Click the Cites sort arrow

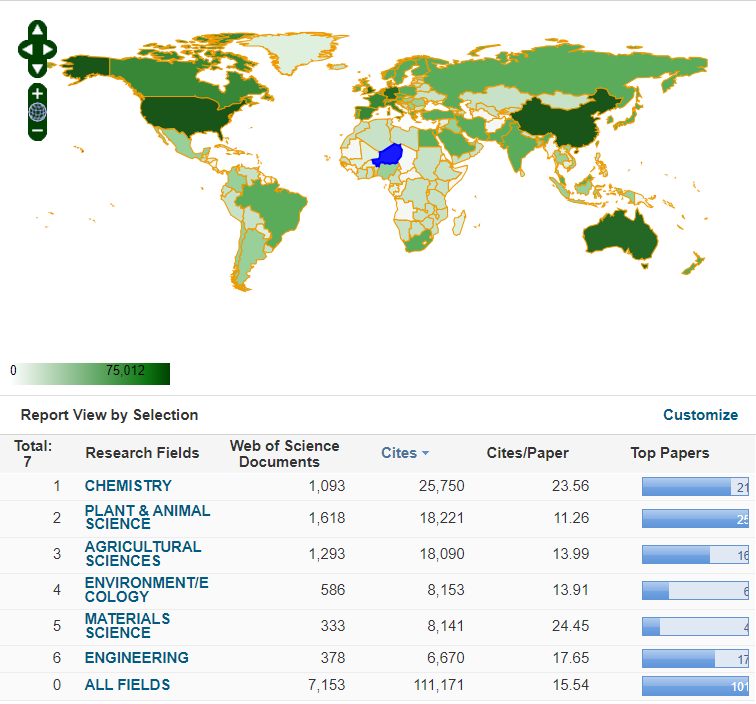425,454
